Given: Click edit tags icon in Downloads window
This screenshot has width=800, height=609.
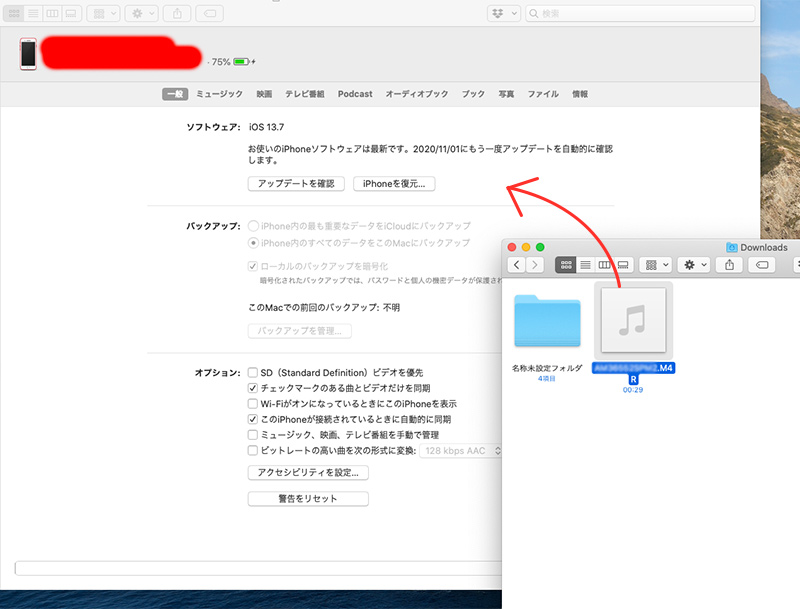Looking at the screenshot, I should [762, 265].
